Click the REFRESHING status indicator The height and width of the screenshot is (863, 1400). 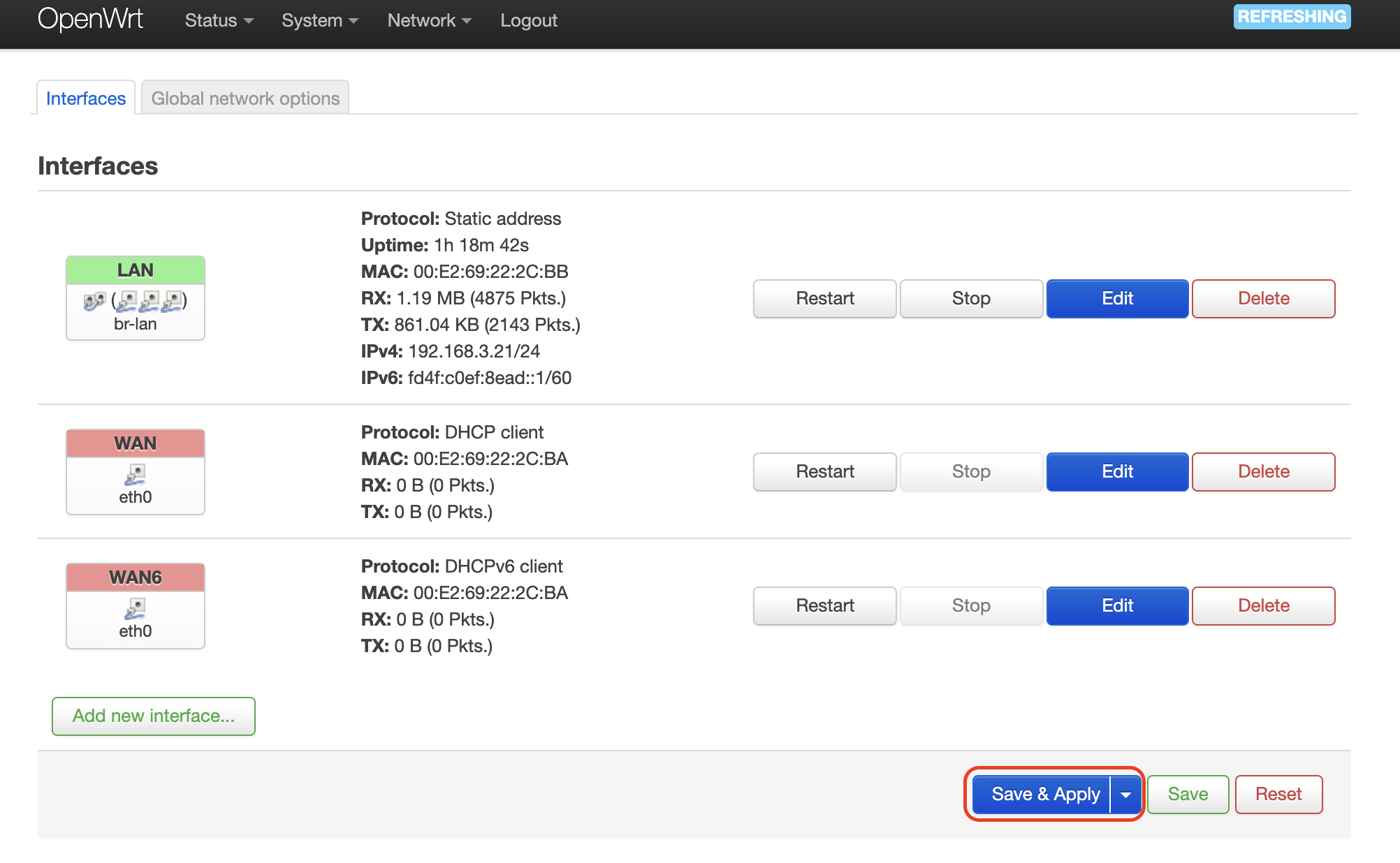(1291, 17)
